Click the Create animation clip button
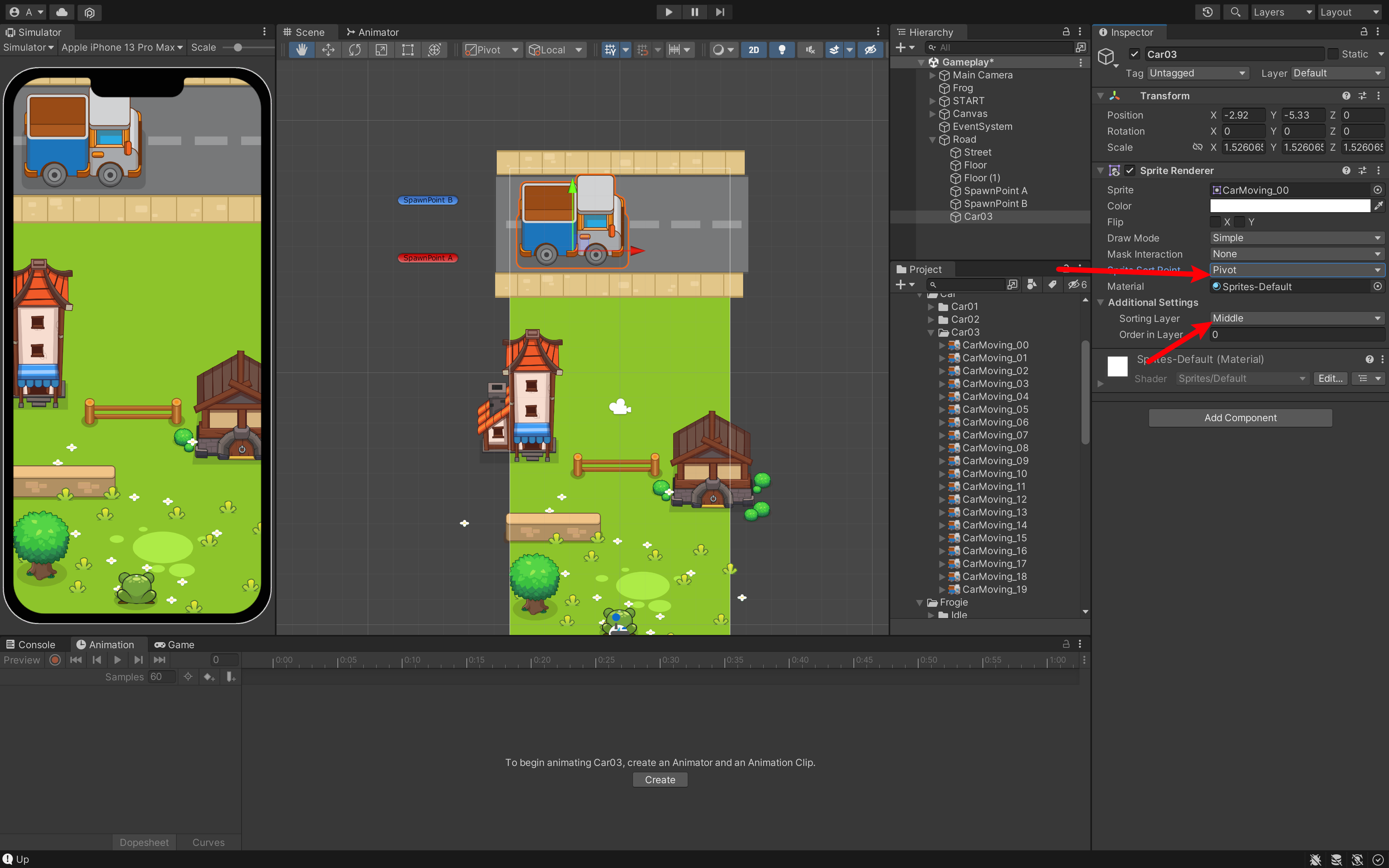Image resolution: width=1389 pixels, height=868 pixels. (660, 780)
